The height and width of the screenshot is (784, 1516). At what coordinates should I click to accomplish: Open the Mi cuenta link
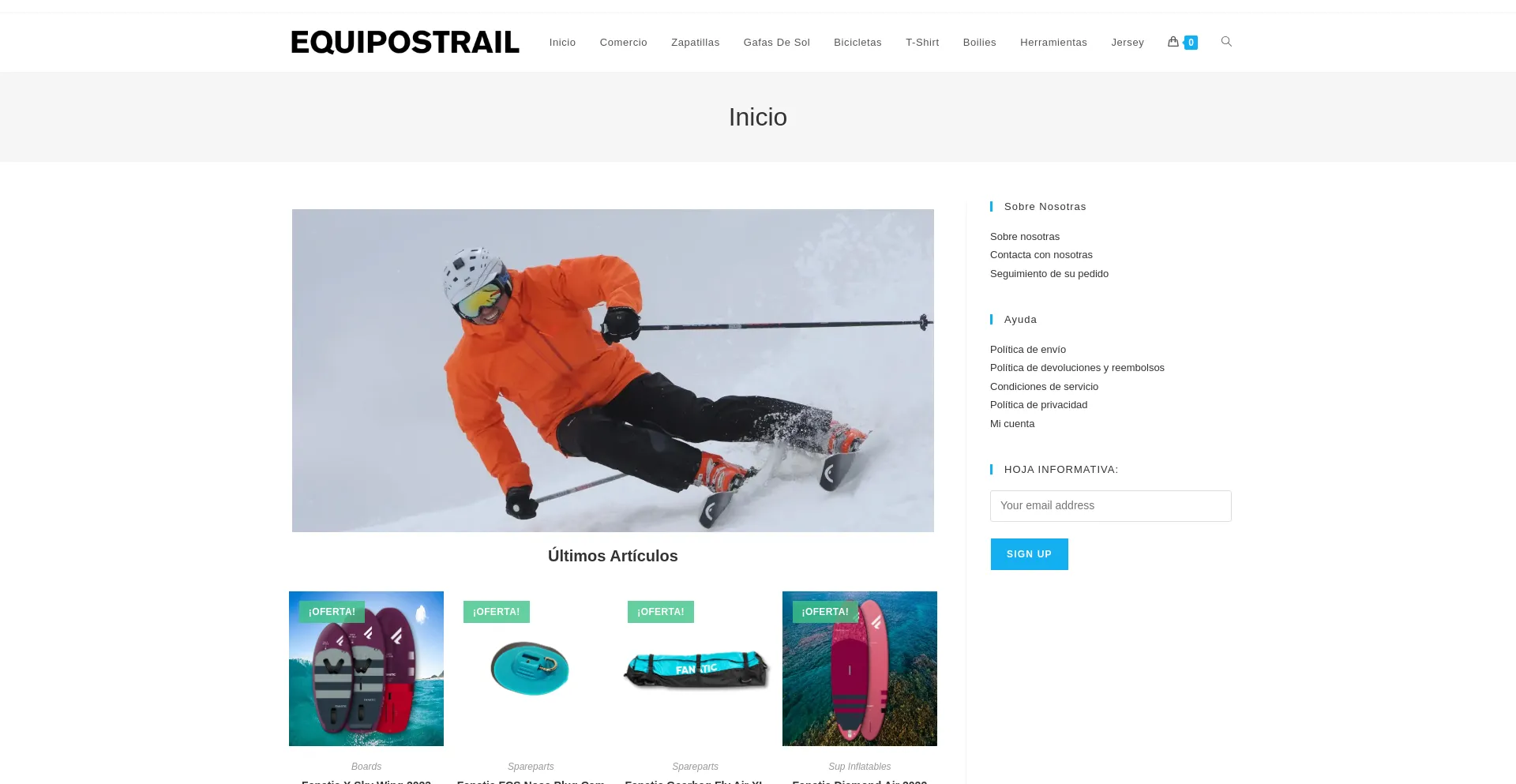click(x=1011, y=424)
